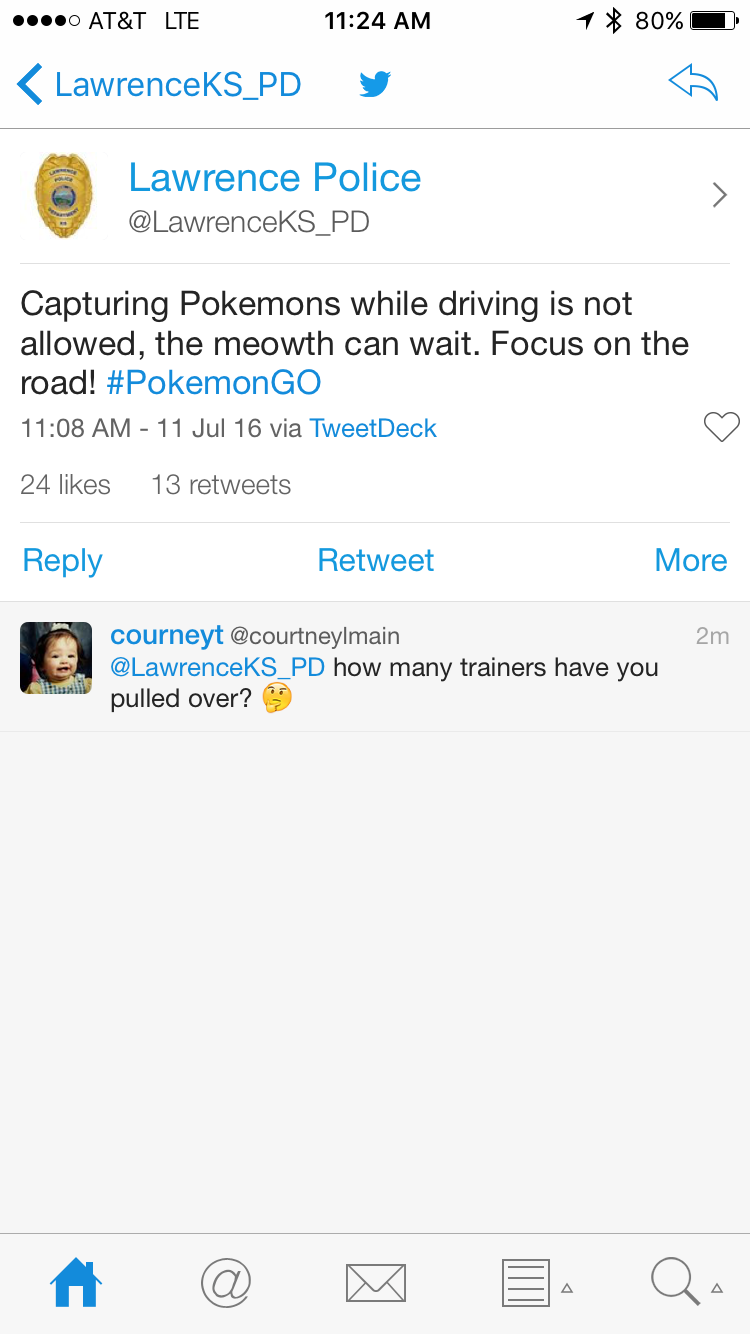The height and width of the screenshot is (1334, 750).
Task: Open the More options menu
Action: [x=690, y=561]
